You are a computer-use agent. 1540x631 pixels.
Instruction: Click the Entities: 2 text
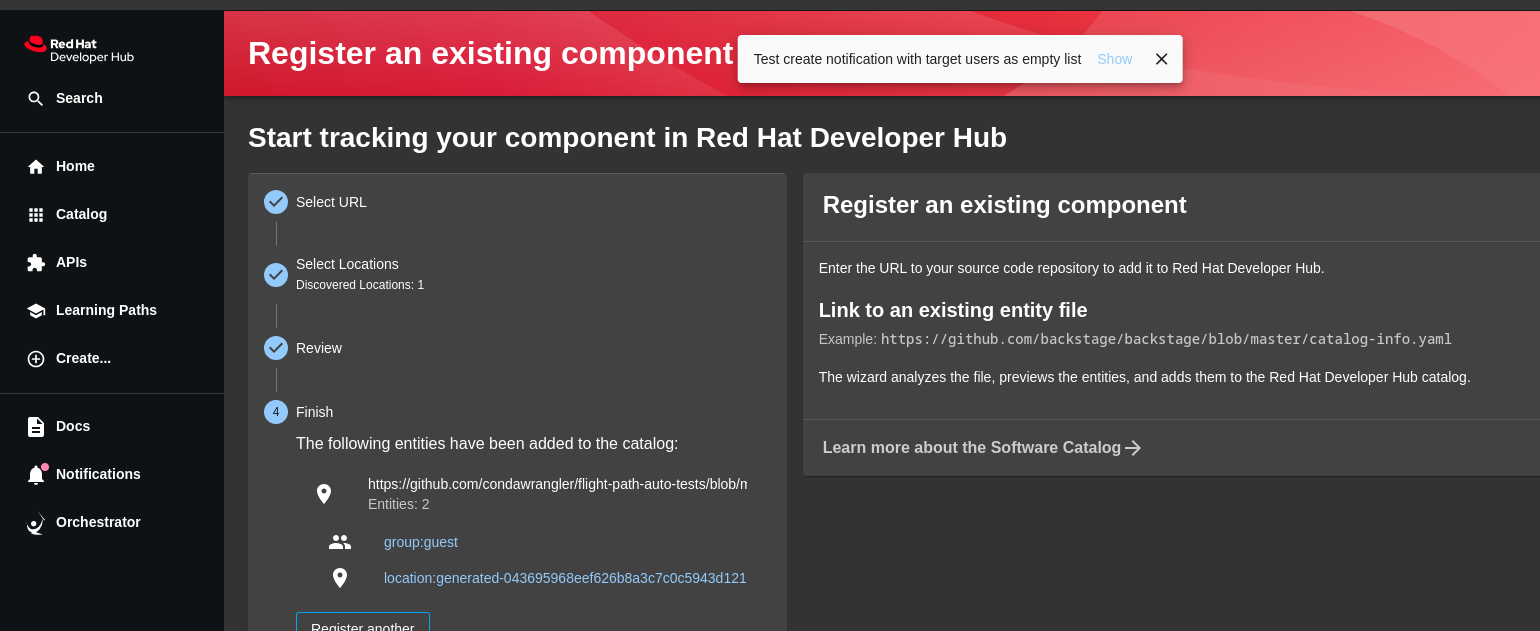(398, 504)
